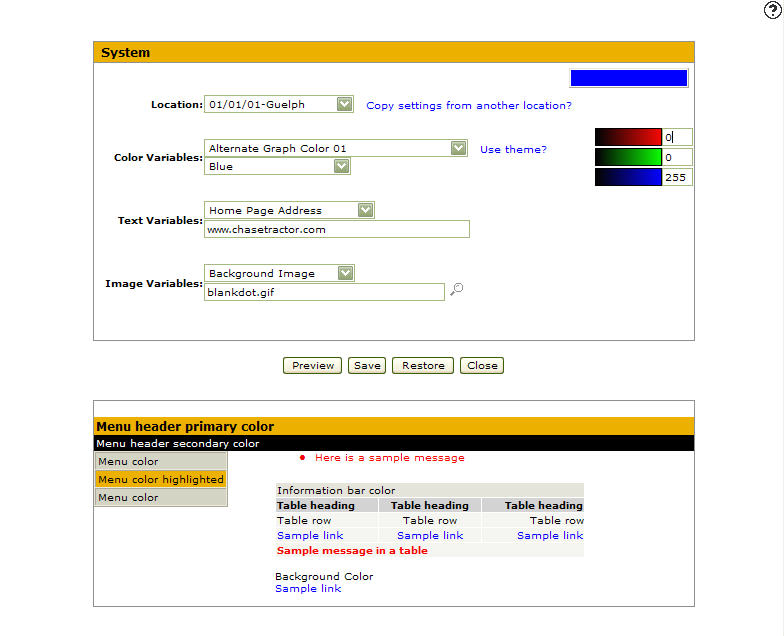The image size is (784, 636).
Task: Expand the Home Page Address dropdown
Action: click(x=365, y=210)
